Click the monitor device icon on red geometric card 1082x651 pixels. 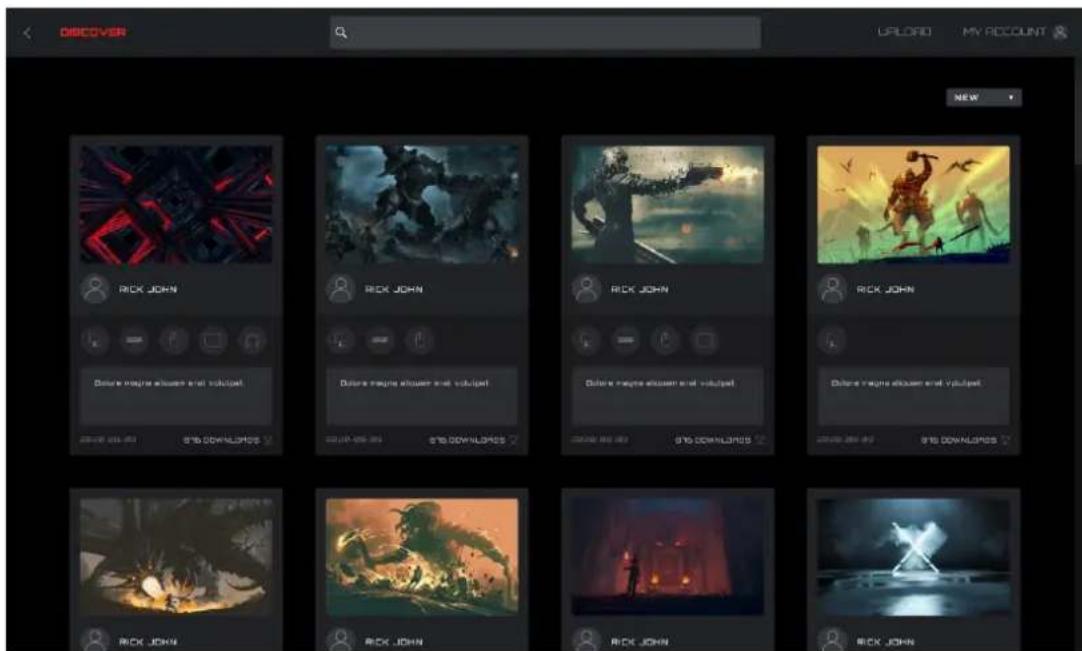[x=213, y=340]
